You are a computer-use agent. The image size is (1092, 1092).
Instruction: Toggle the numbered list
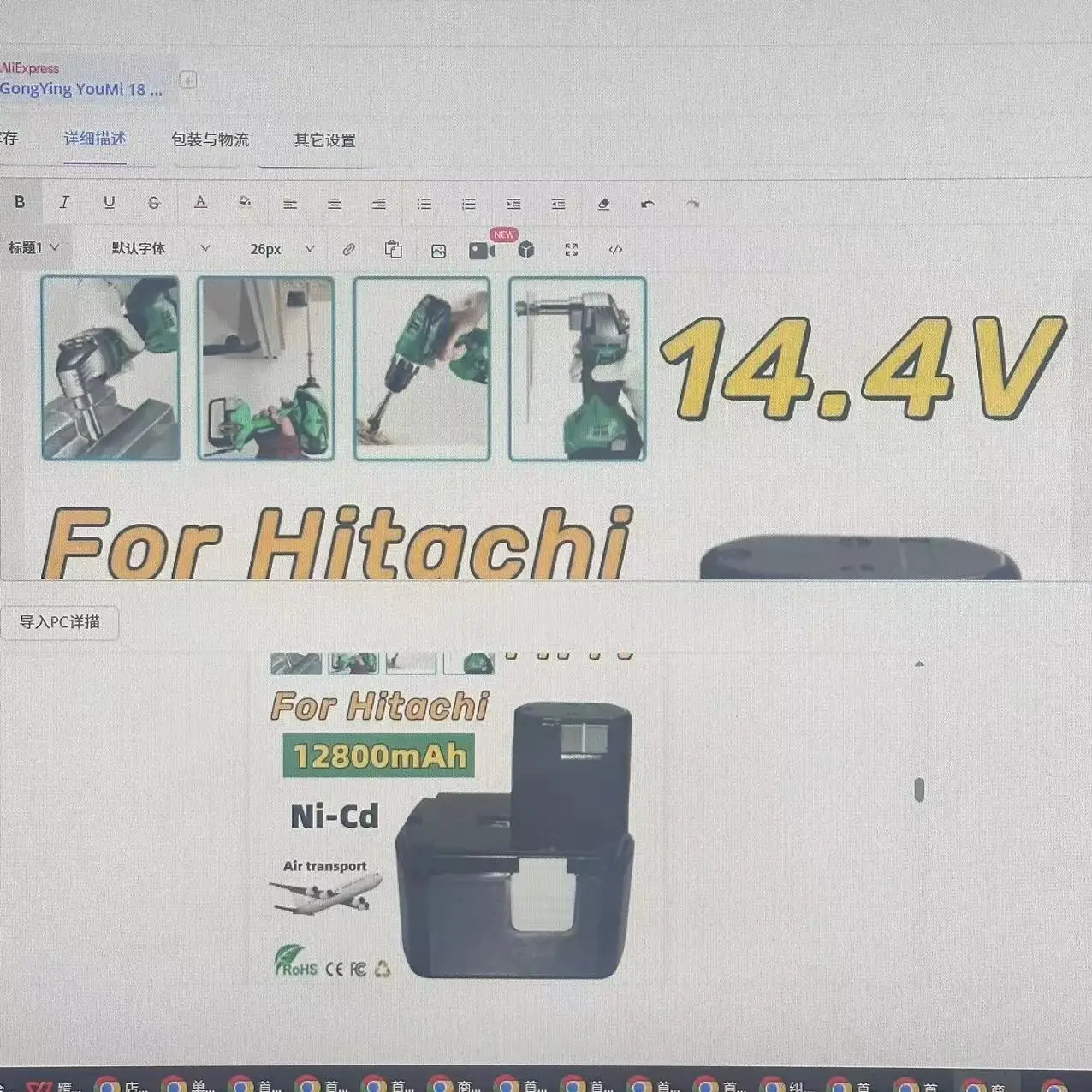pos(468,203)
